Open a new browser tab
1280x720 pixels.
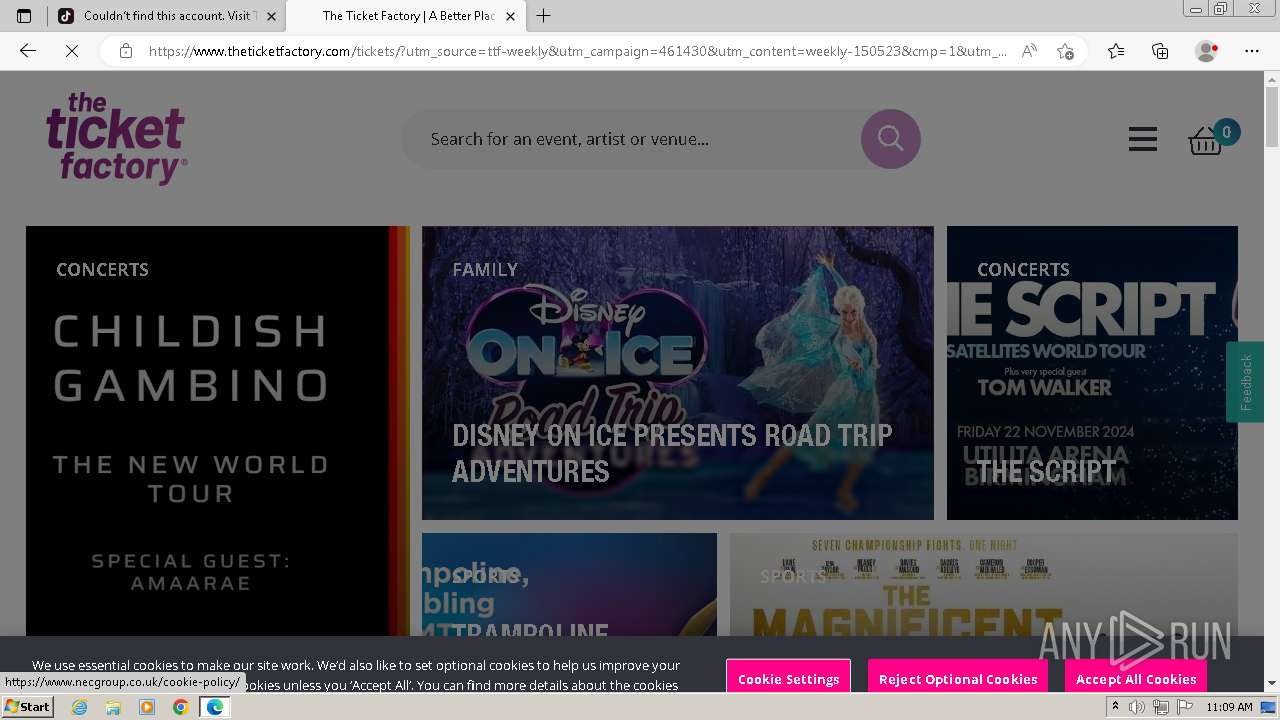click(x=543, y=16)
